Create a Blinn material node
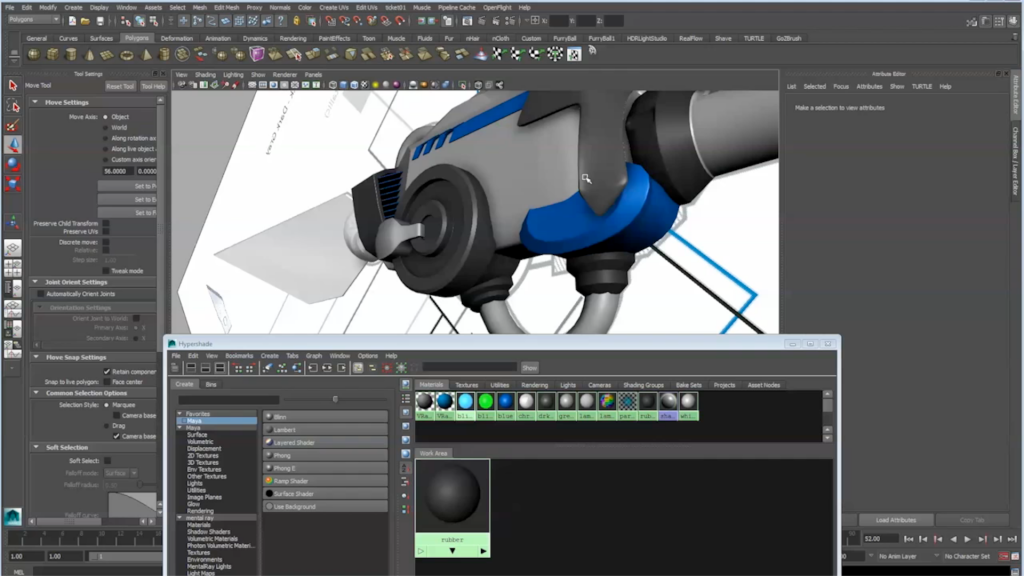This screenshot has height=576, width=1024. (325, 417)
